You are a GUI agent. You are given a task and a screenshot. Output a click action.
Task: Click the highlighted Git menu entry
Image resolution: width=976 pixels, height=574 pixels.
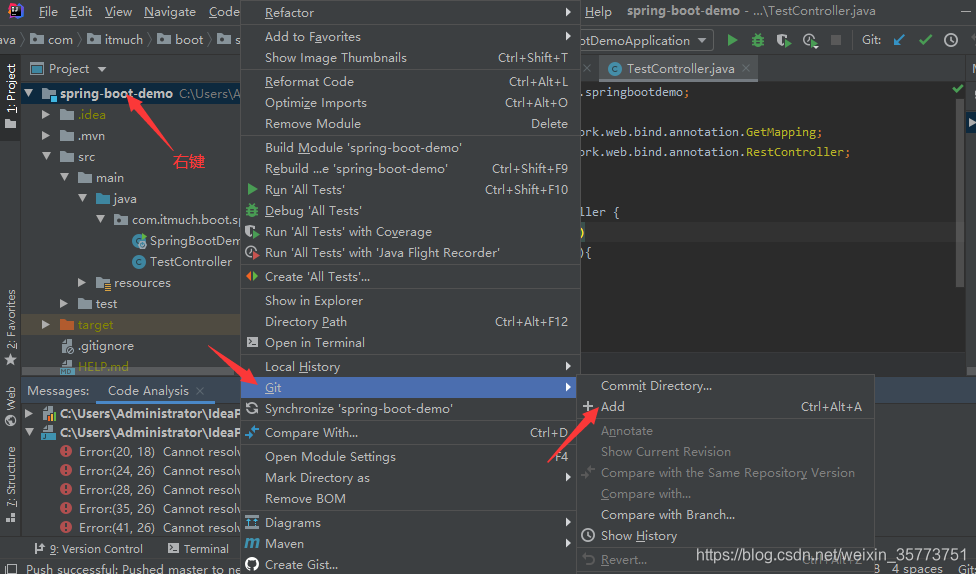(410, 387)
